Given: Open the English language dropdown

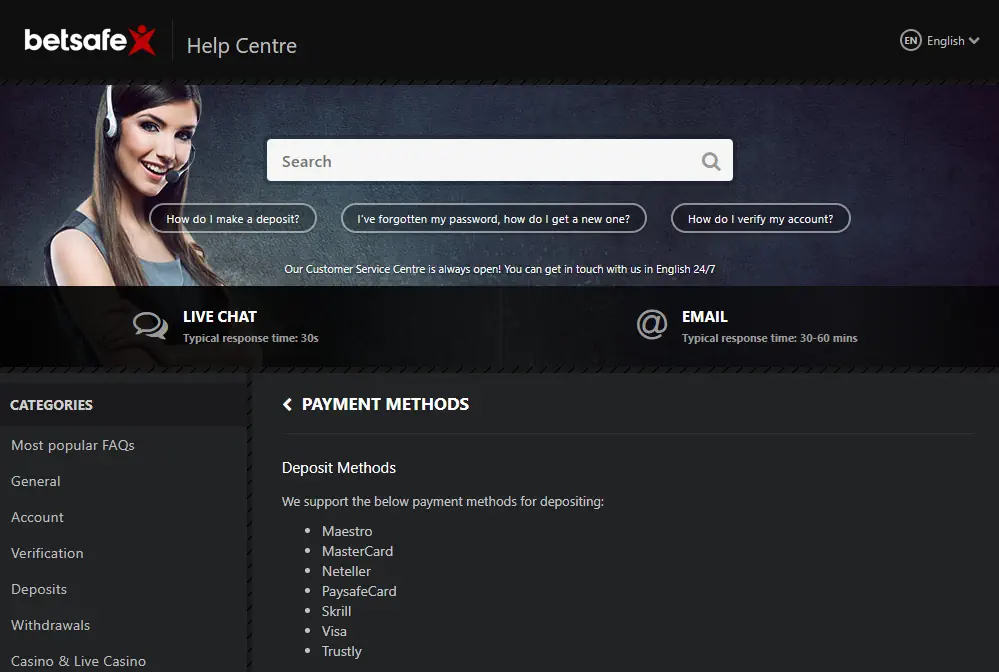Looking at the screenshot, I should [x=948, y=40].
